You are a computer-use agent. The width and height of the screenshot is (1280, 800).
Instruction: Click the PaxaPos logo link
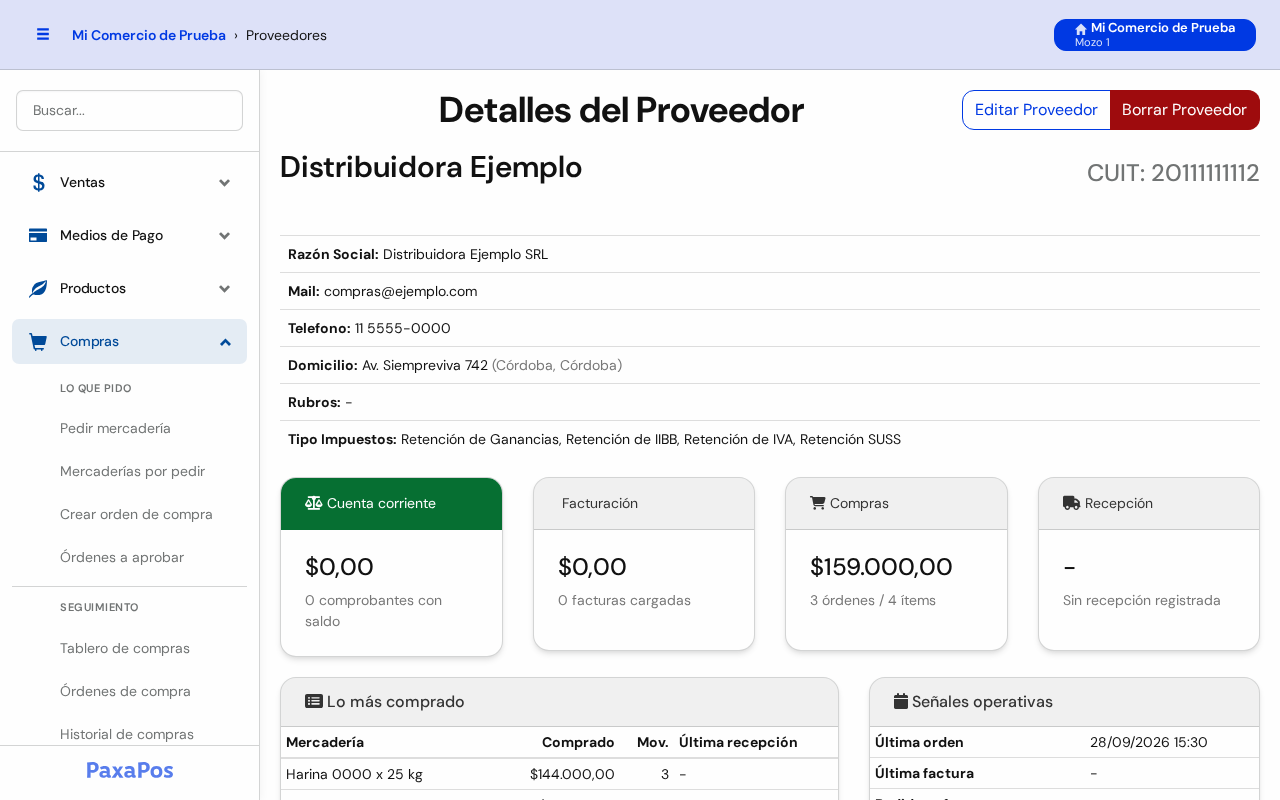(130, 770)
